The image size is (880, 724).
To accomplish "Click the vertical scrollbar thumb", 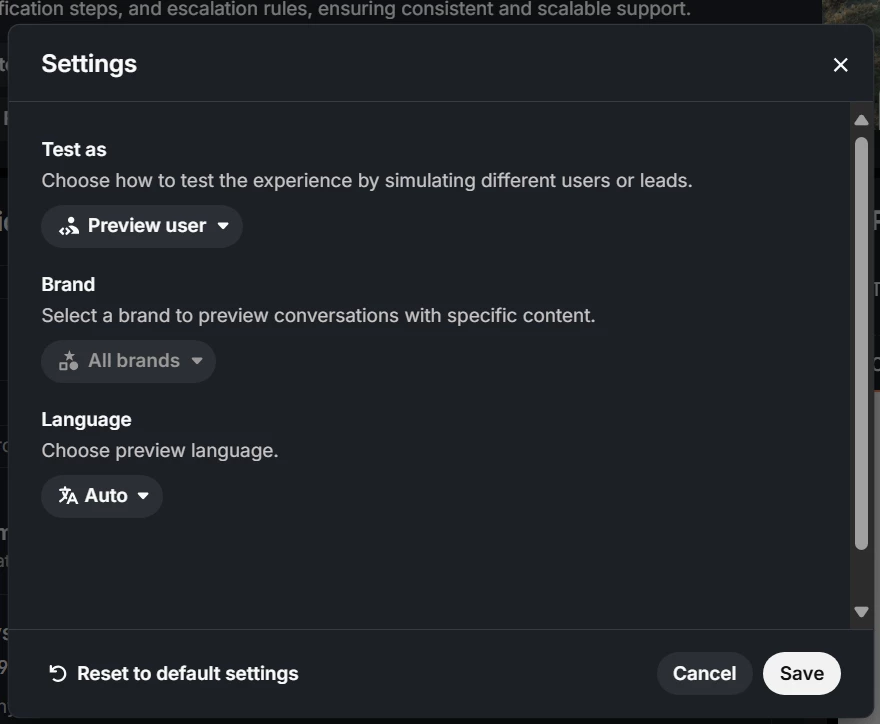I will tap(861, 343).
